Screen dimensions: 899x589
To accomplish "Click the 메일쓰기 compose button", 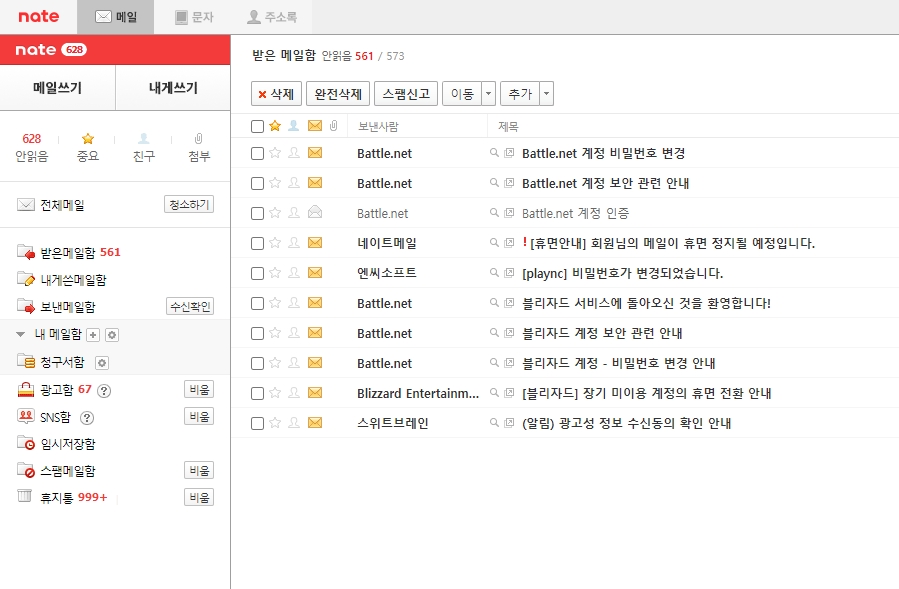I will click(x=57, y=88).
